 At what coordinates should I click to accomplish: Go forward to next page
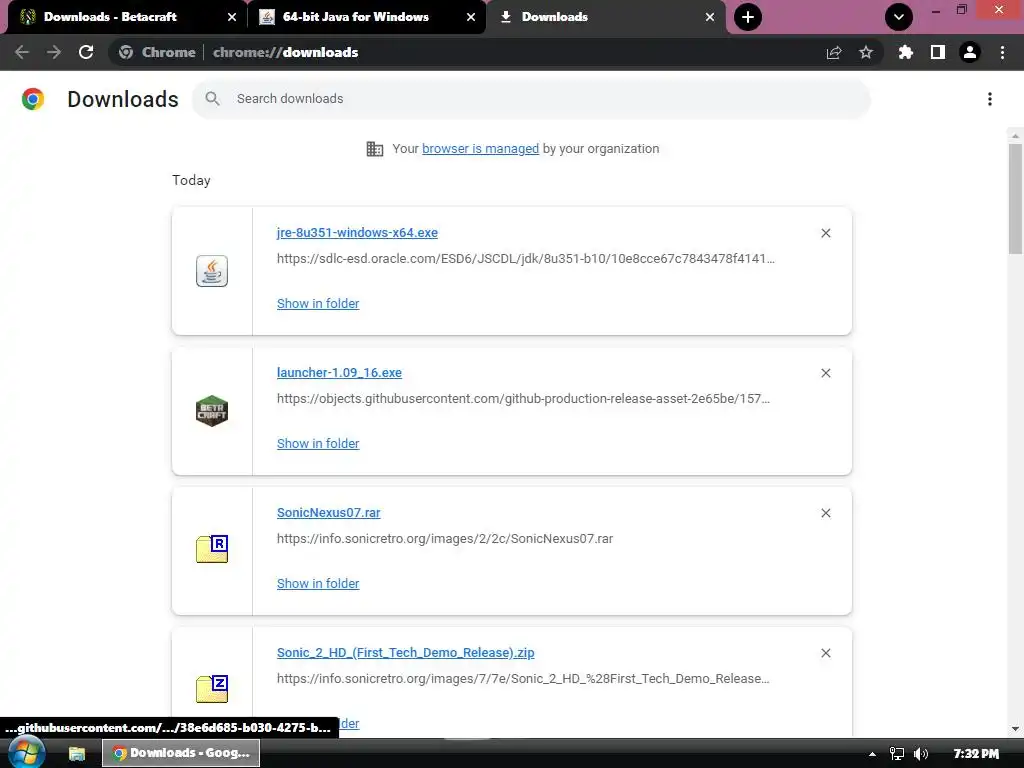tap(54, 52)
